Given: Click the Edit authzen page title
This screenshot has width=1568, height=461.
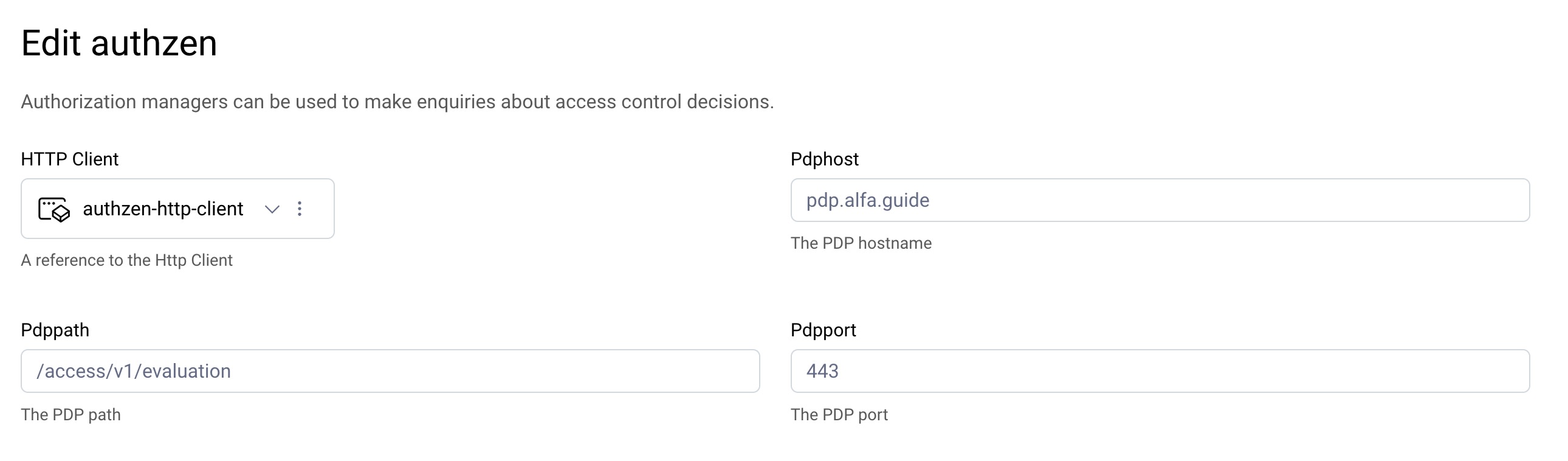Looking at the screenshot, I should (119, 41).
